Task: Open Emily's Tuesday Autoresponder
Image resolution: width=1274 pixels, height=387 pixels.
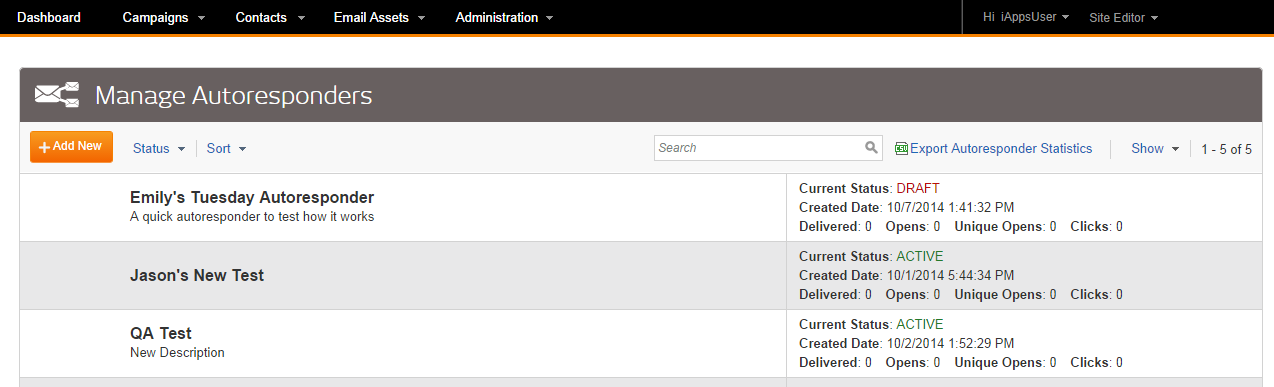Action: click(x=252, y=197)
